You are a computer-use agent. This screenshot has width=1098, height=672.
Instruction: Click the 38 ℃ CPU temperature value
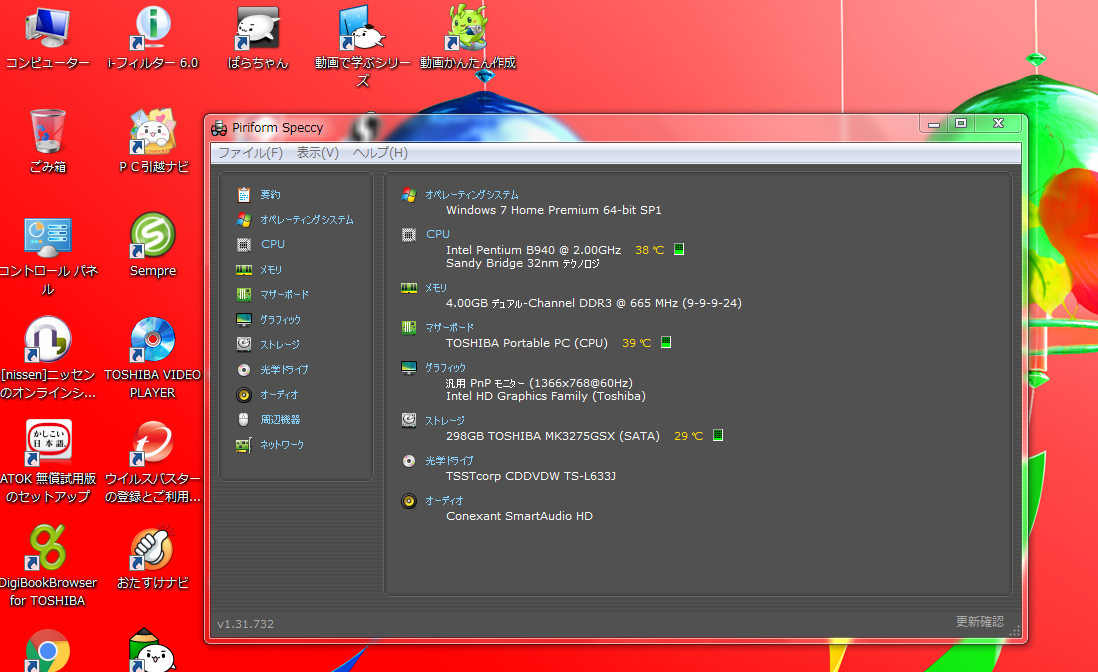click(x=650, y=250)
